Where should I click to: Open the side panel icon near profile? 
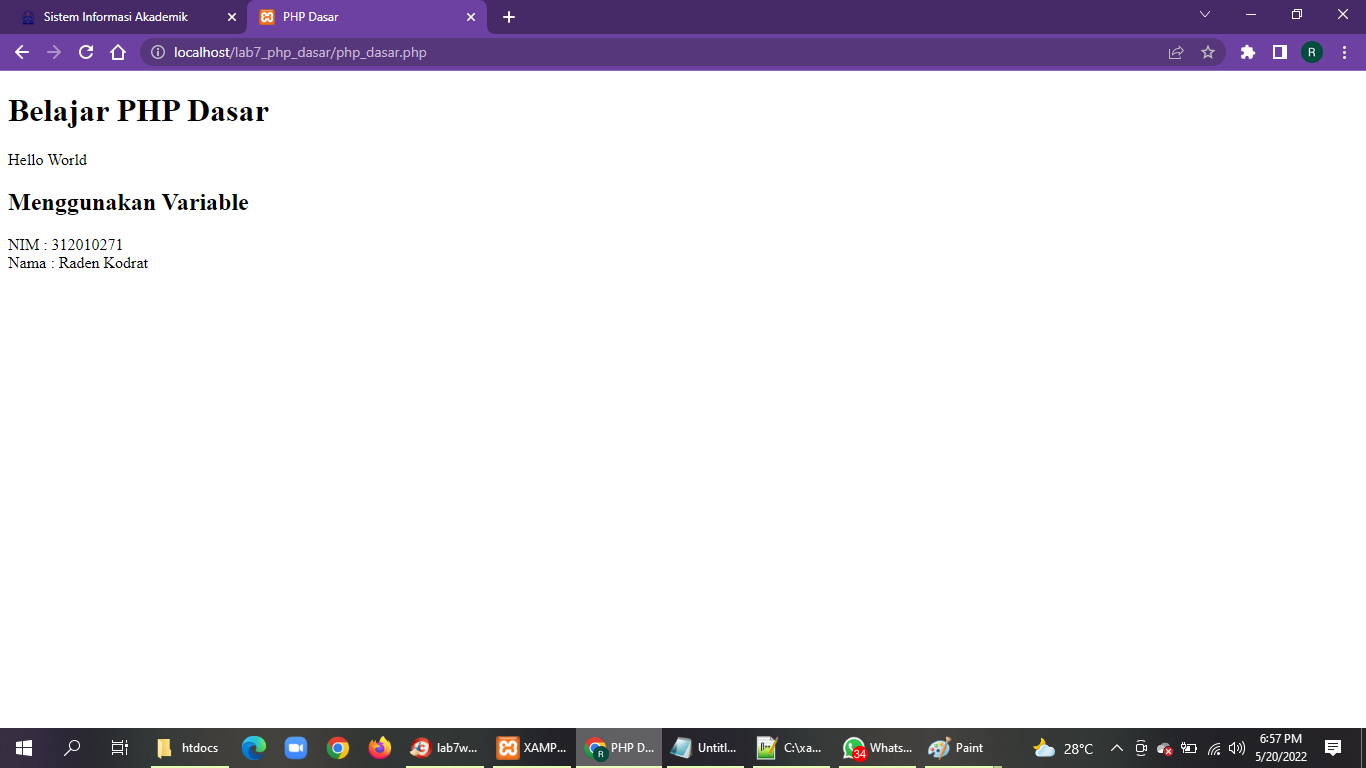coord(1280,52)
